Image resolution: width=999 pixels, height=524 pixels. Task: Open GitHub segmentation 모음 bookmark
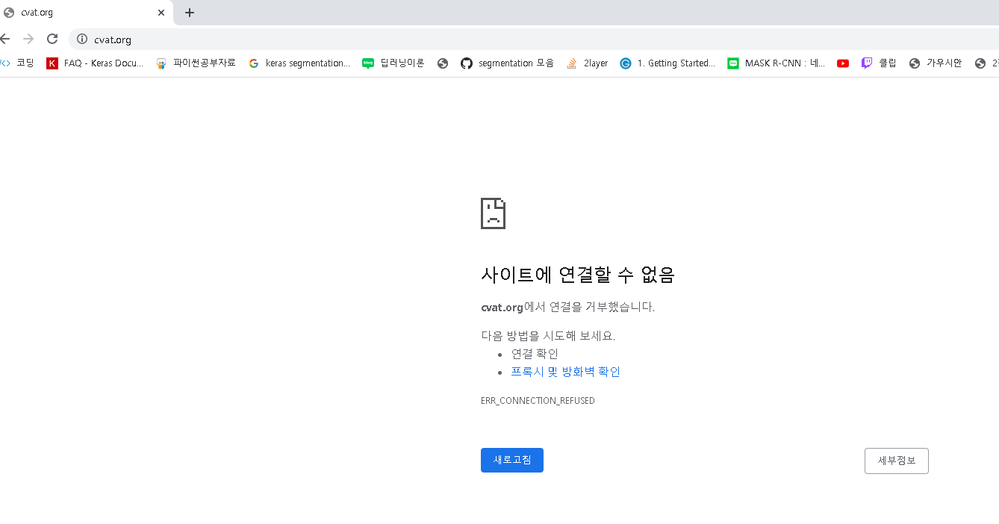click(507, 63)
